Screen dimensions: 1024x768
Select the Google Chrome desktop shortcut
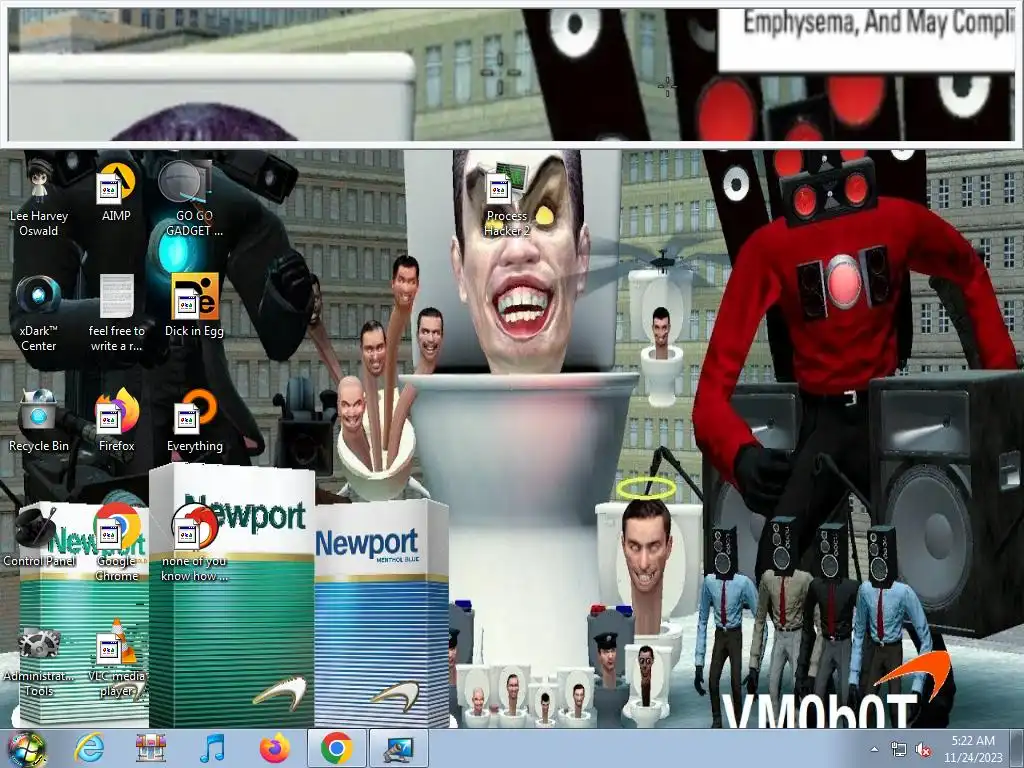[117, 543]
